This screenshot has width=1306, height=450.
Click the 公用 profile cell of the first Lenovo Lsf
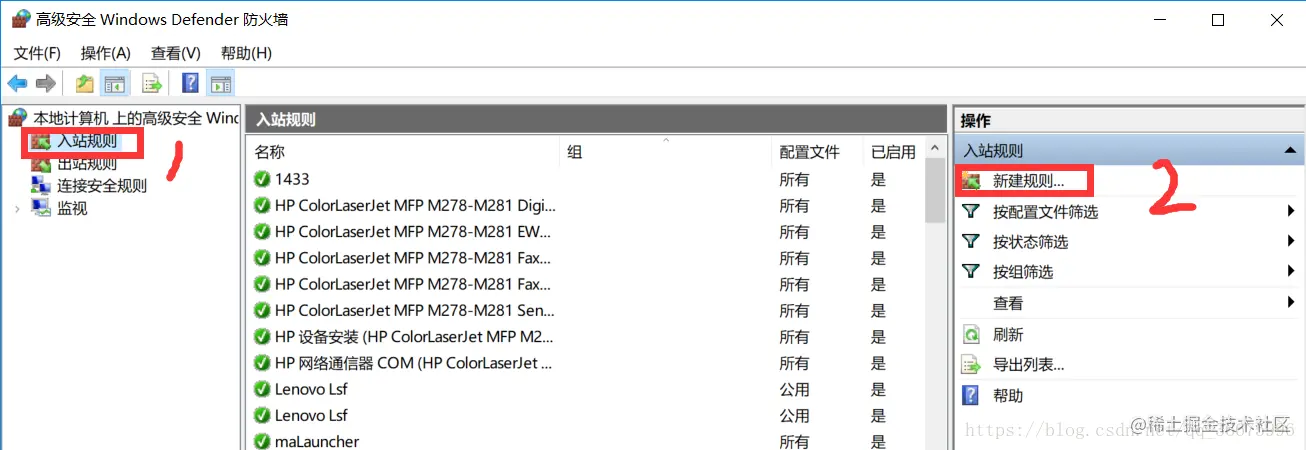[794, 389]
